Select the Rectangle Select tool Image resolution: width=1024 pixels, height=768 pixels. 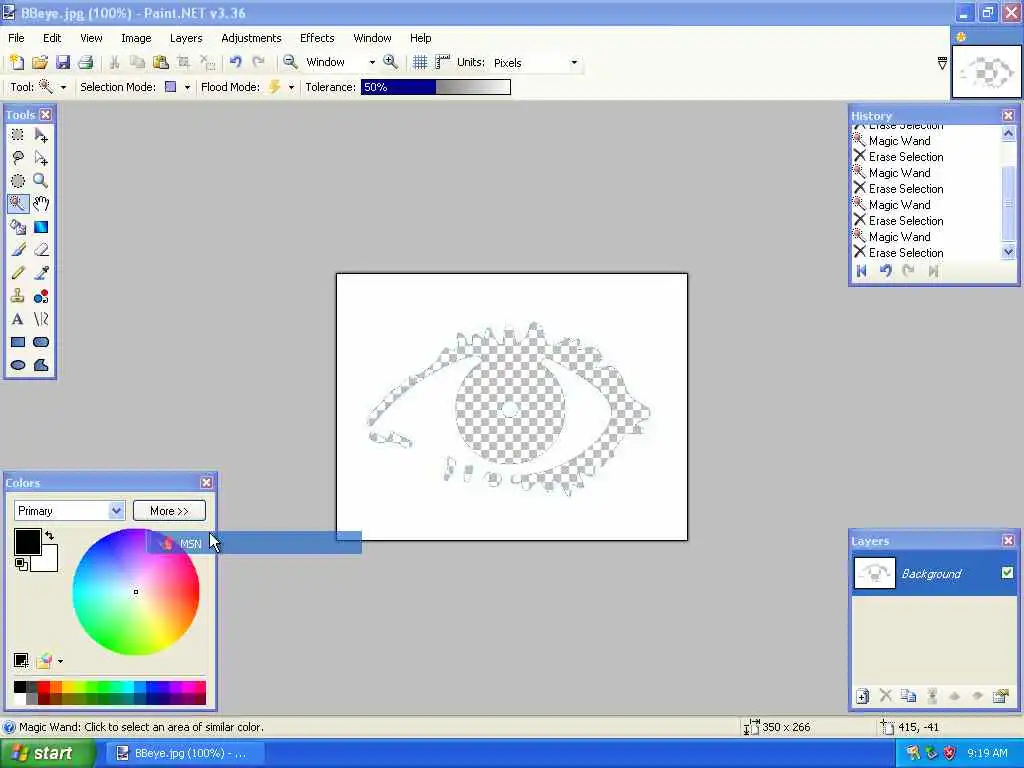click(x=18, y=135)
